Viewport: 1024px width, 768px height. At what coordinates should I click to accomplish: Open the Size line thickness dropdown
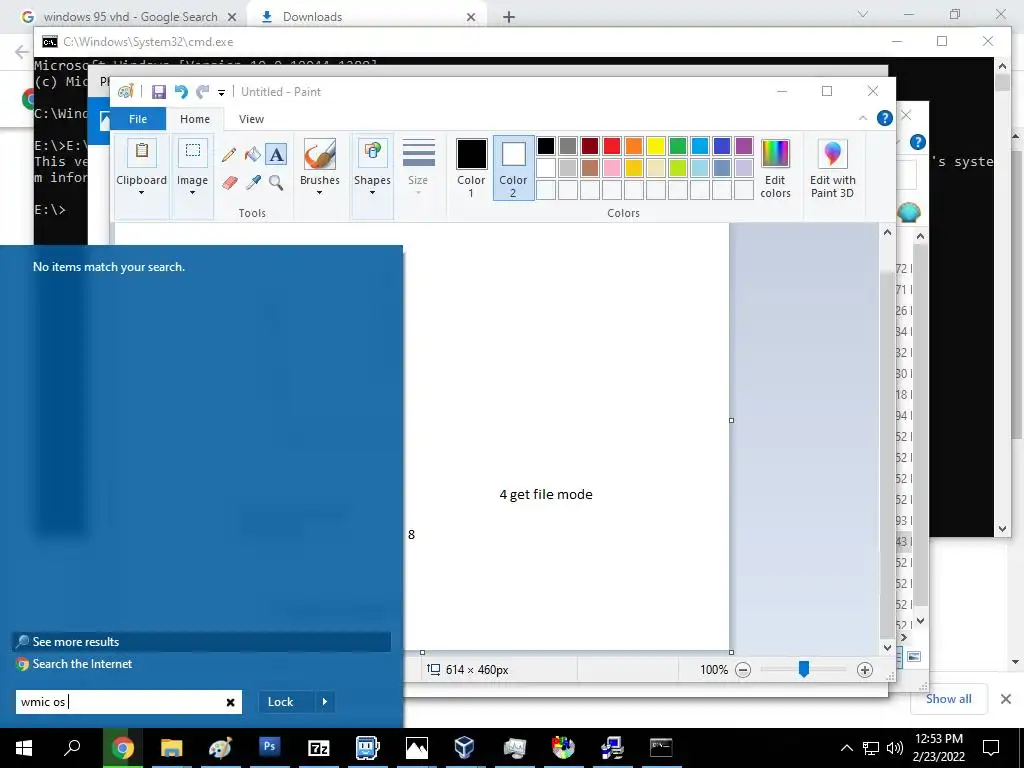pyautogui.click(x=418, y=167)
